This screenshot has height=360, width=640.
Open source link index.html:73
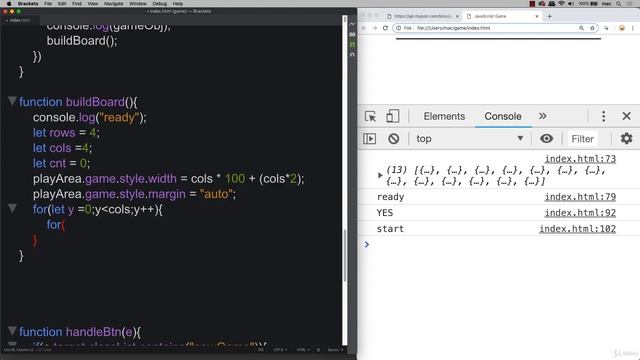[x=580, y=159]
